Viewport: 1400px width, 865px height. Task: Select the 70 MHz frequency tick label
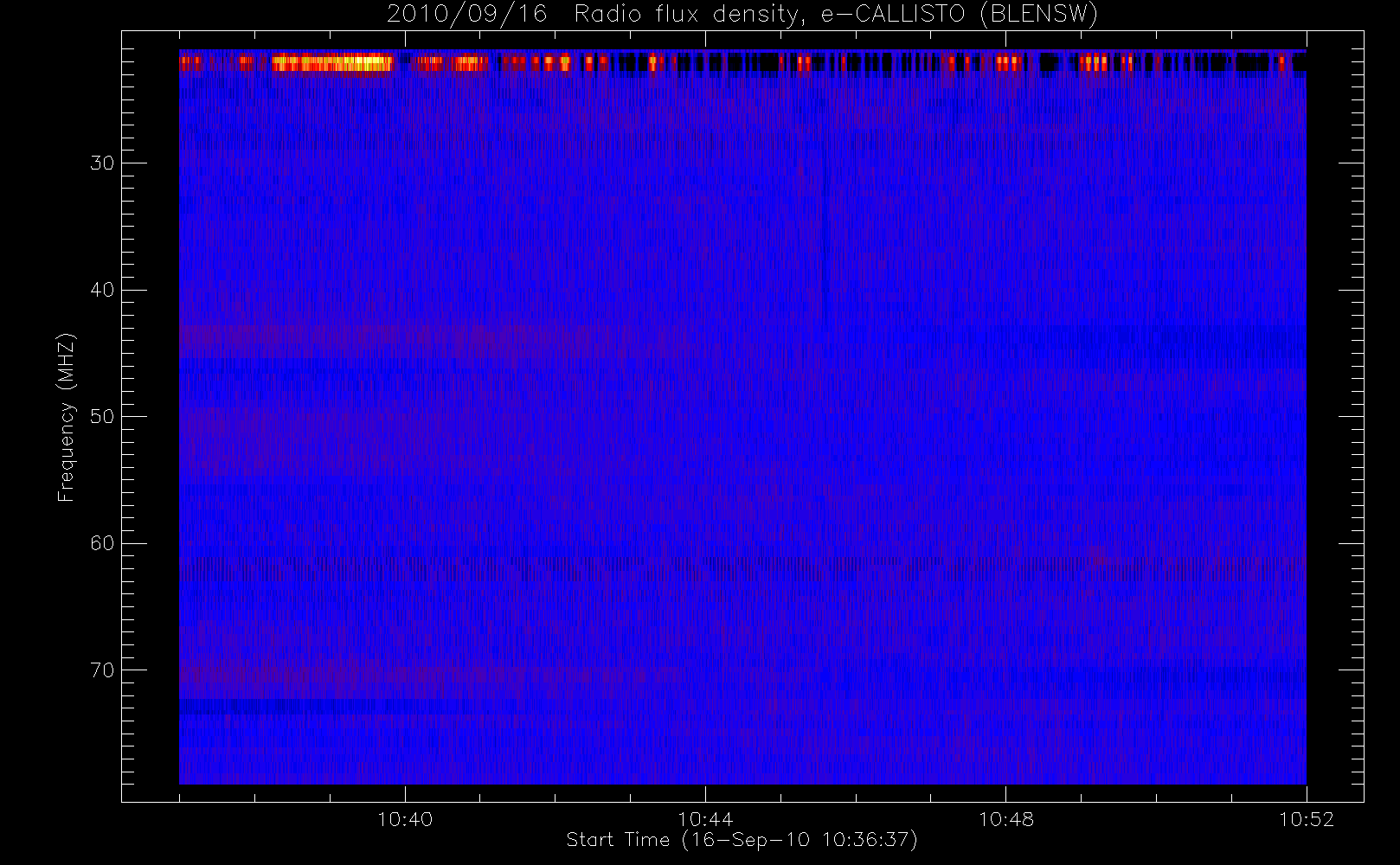(x=101, y=670)
